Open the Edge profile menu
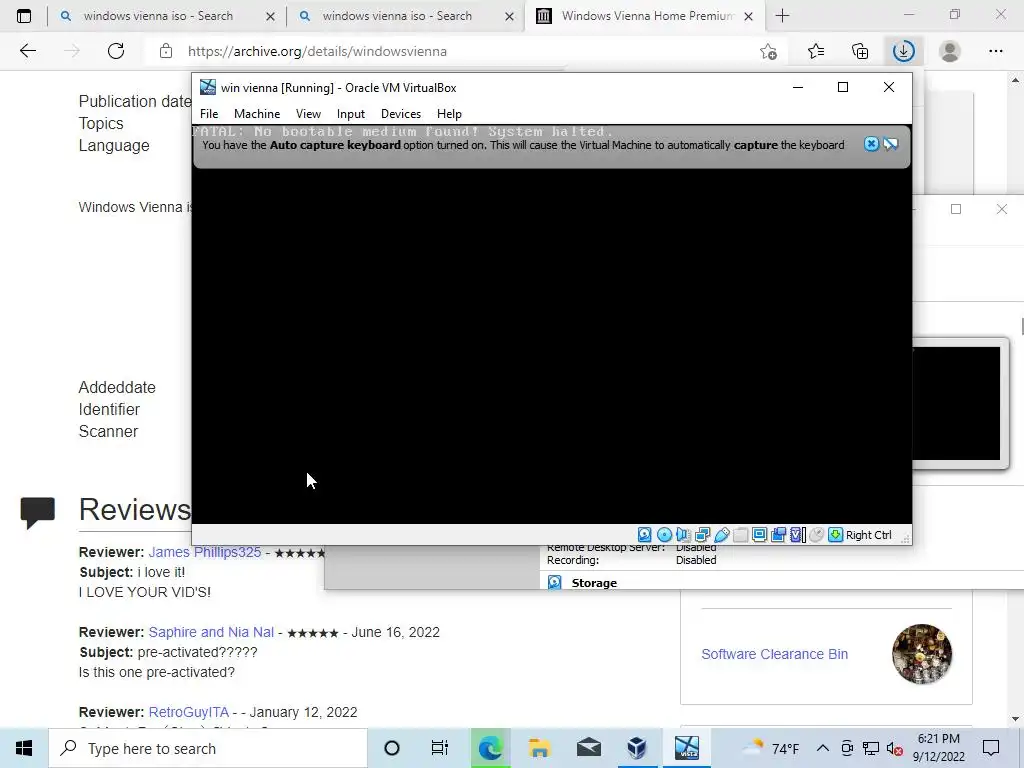This screenshot has height=768, width=1024. click(950, 51)
